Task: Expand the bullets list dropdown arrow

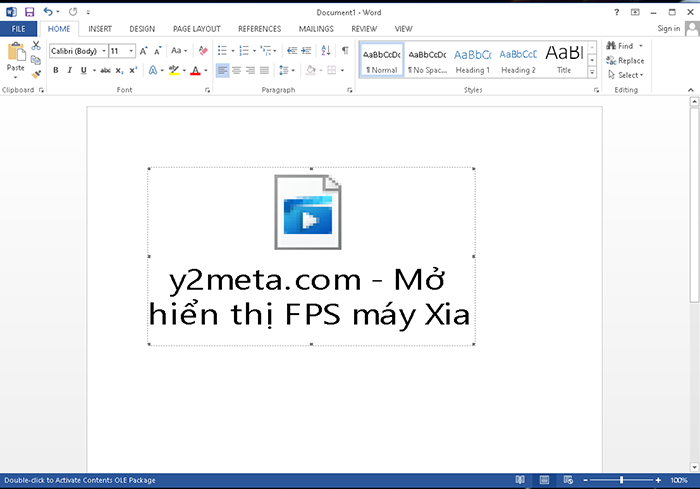Action: point(233,51)
